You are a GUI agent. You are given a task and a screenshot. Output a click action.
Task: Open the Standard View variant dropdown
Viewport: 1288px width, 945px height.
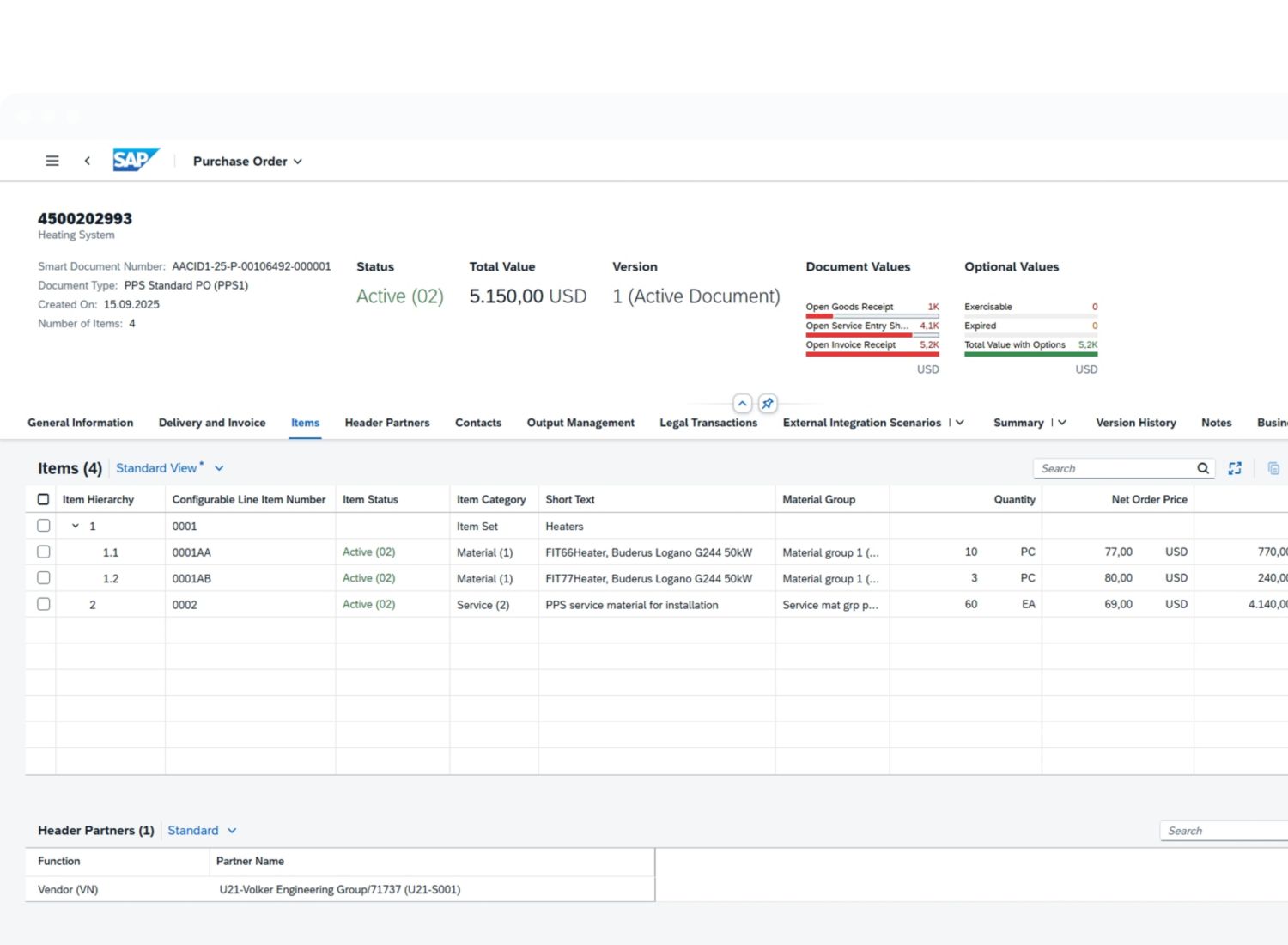point(219,468)
